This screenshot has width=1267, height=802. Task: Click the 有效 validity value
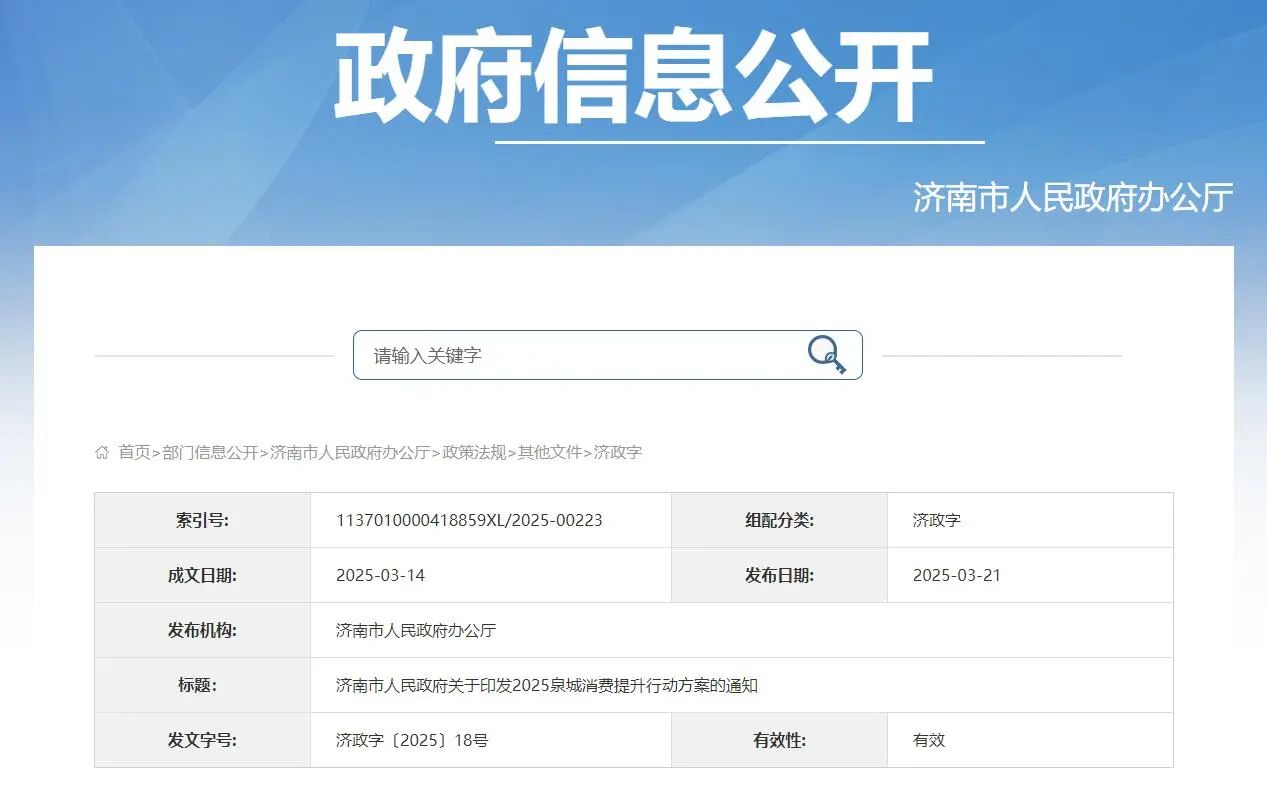(928, 740)
